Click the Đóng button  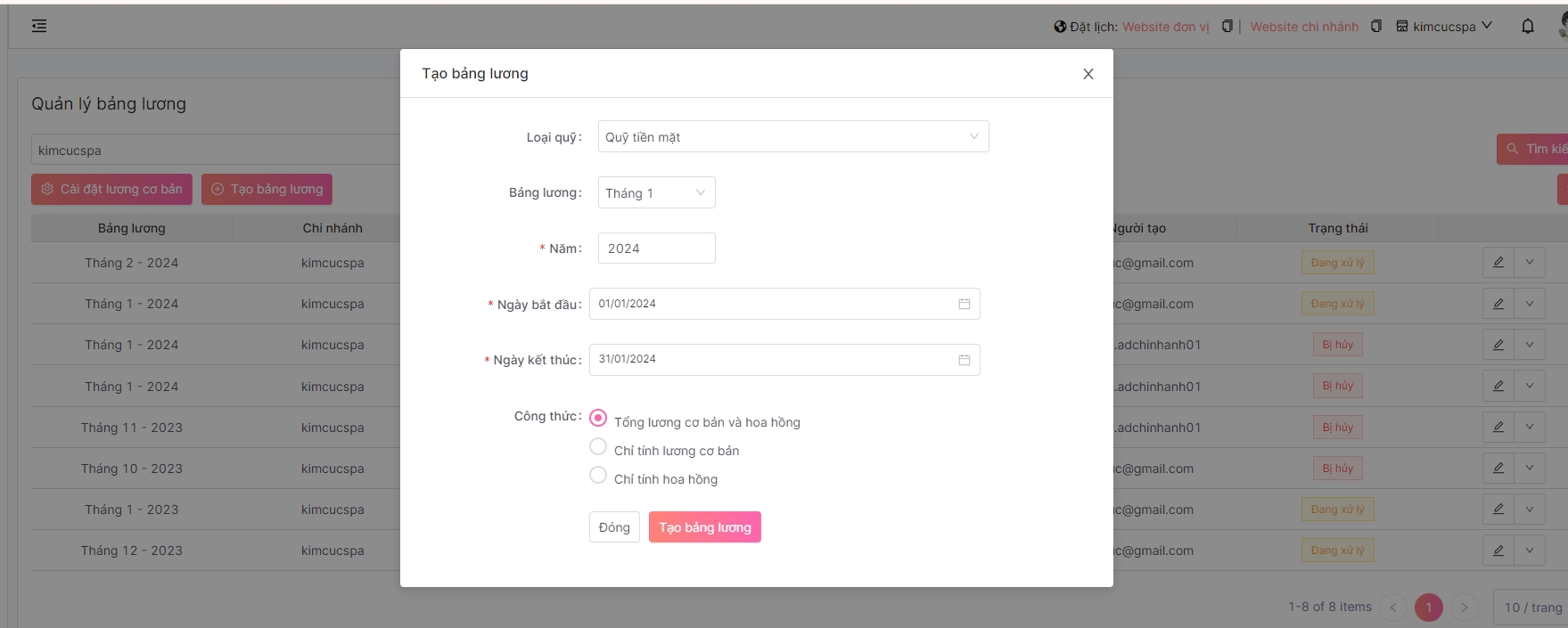pyautogui.click(x=614, y=527)
